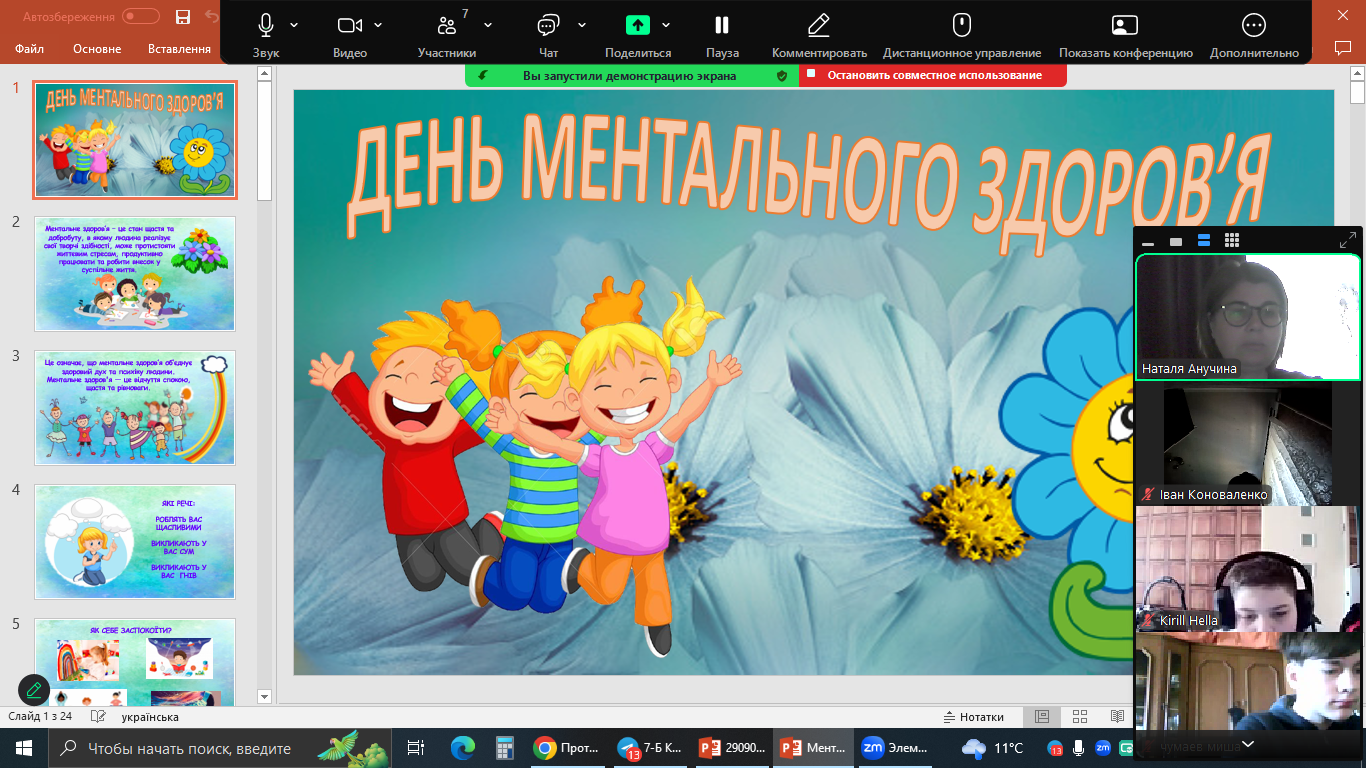Click spell check icon in status bar

coord(98,717)
